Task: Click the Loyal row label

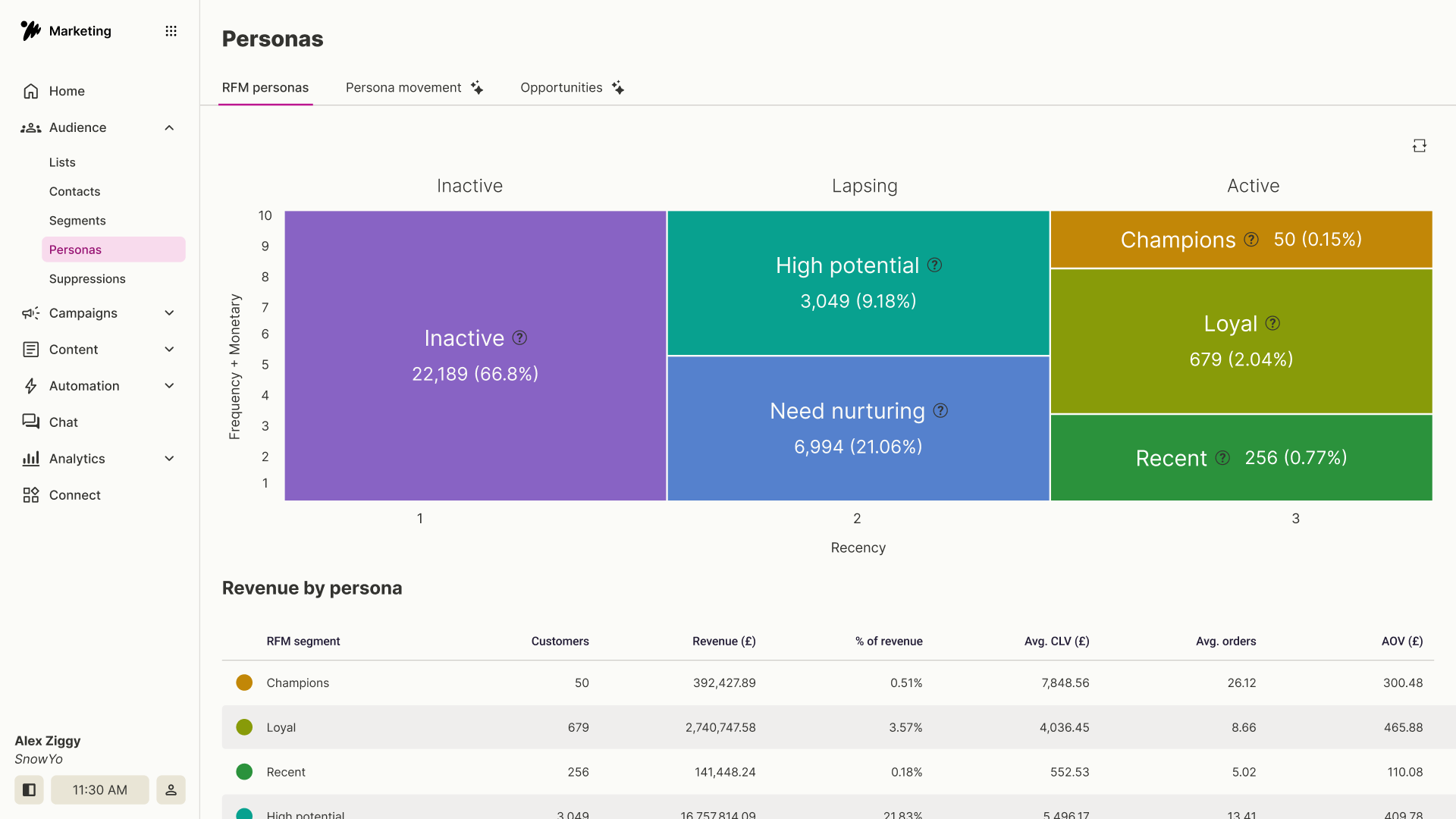Action: pyautogui.click(x=281, y=728)
